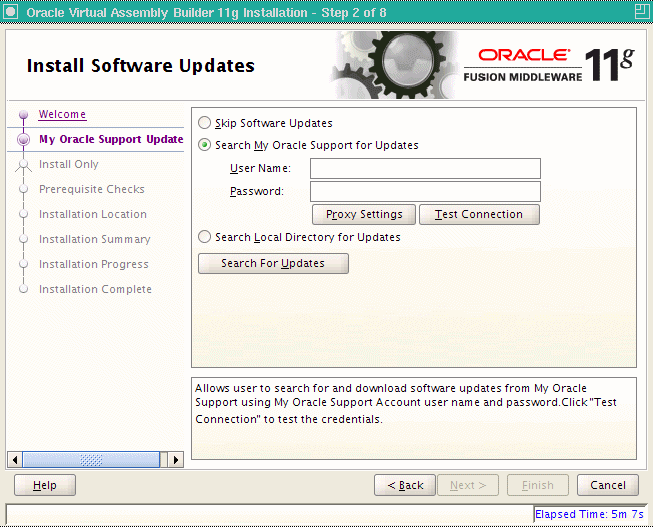Image resolution: width=653 pixels, height=527 pixels.
Task: Select Skip Software Updates radio button
Action: pyautogui.click(x=204, y=123)
